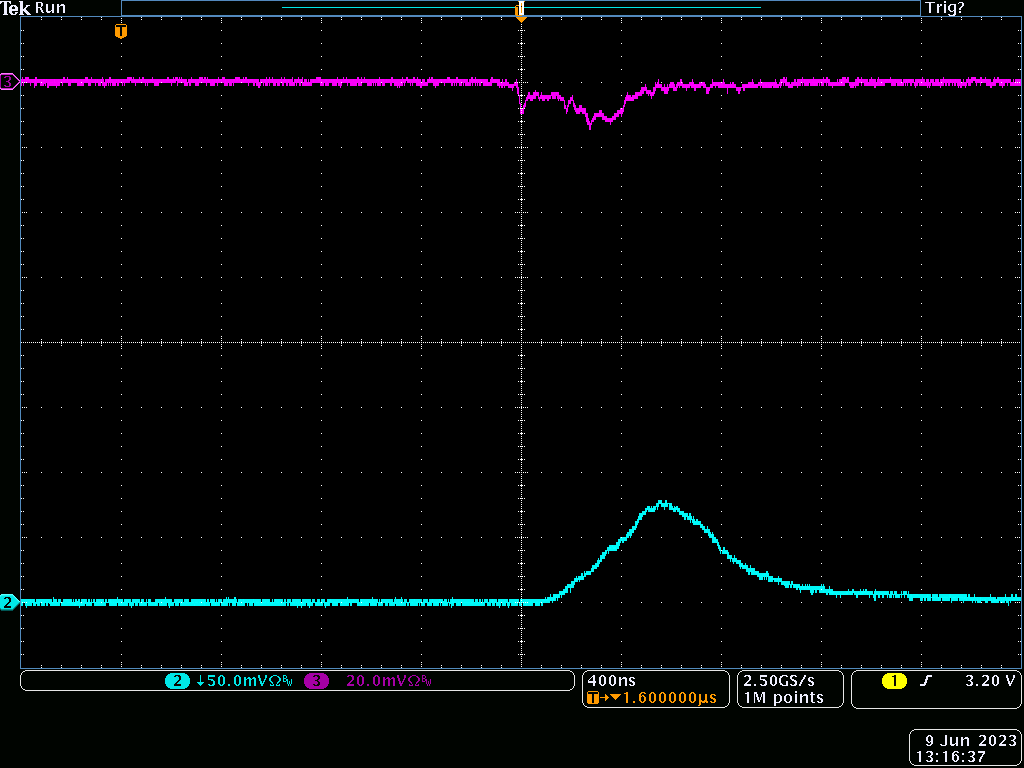Select channel 2 ground reference marker on left
Viewport: 1024px width, 768px height.
coord(9,602)
